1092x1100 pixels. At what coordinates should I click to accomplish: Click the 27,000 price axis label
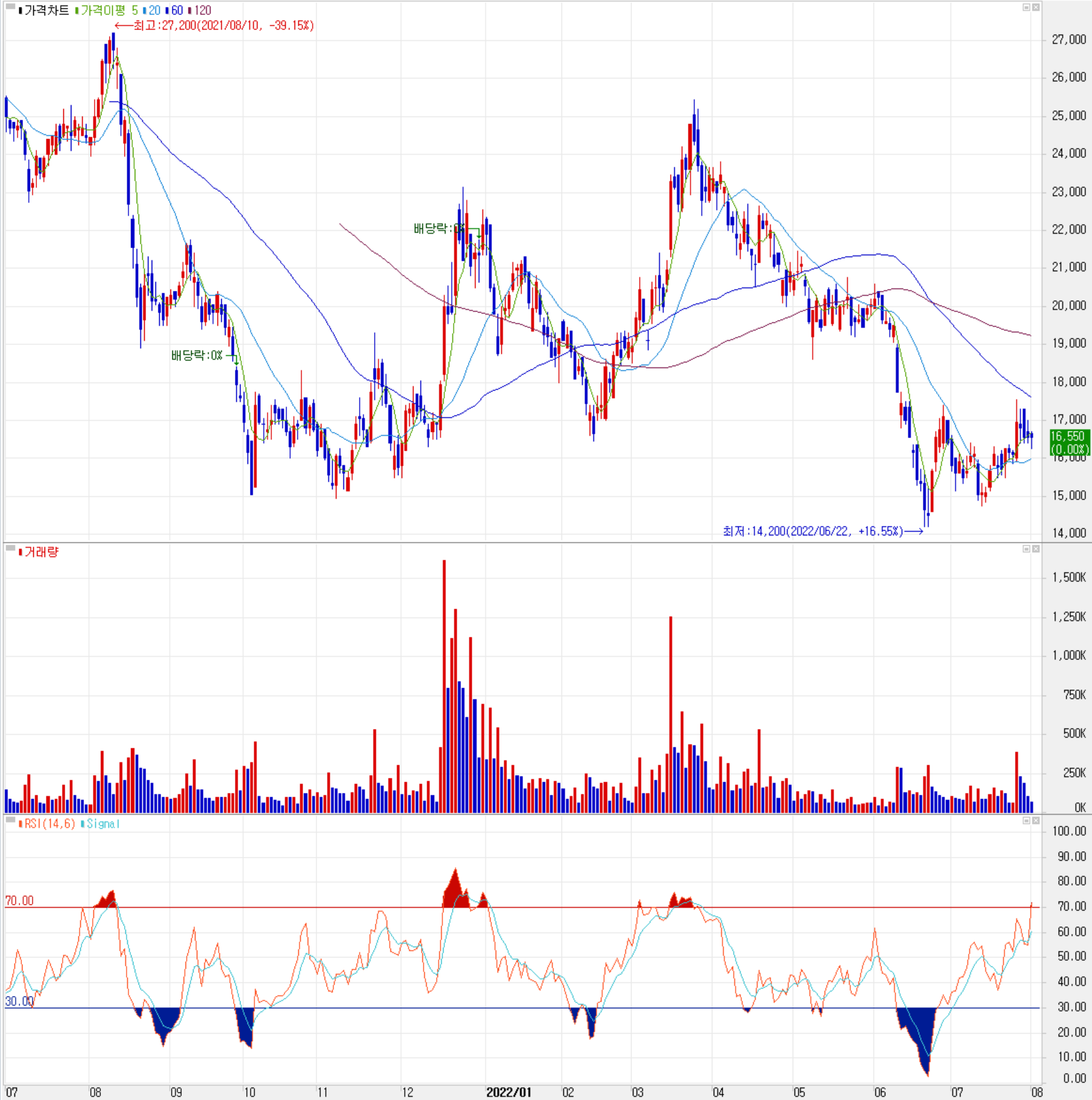pyautogui.click(x=1069, y=39)
